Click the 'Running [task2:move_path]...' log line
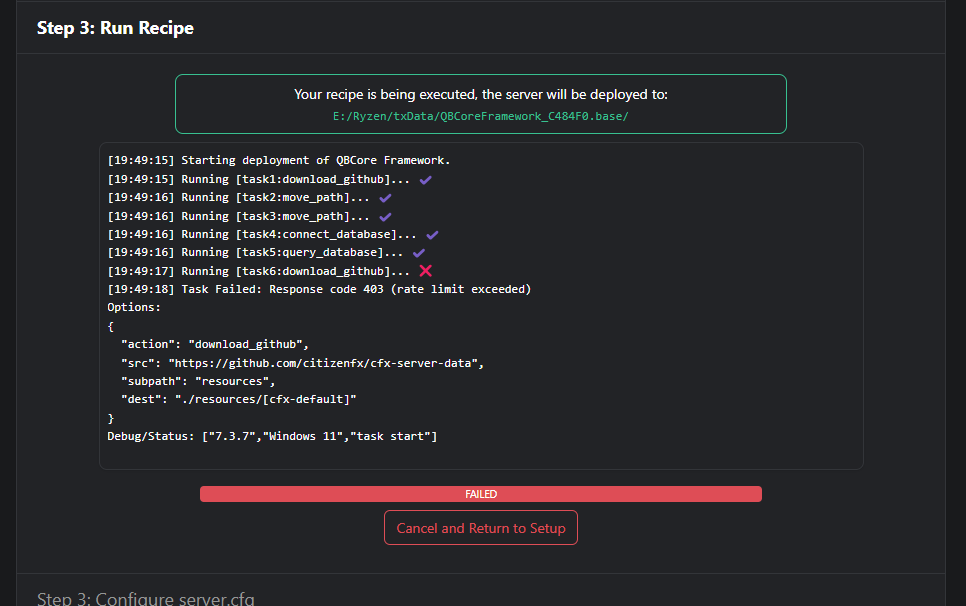The height and width of the screenshot is (606, 966). point(238,198)
